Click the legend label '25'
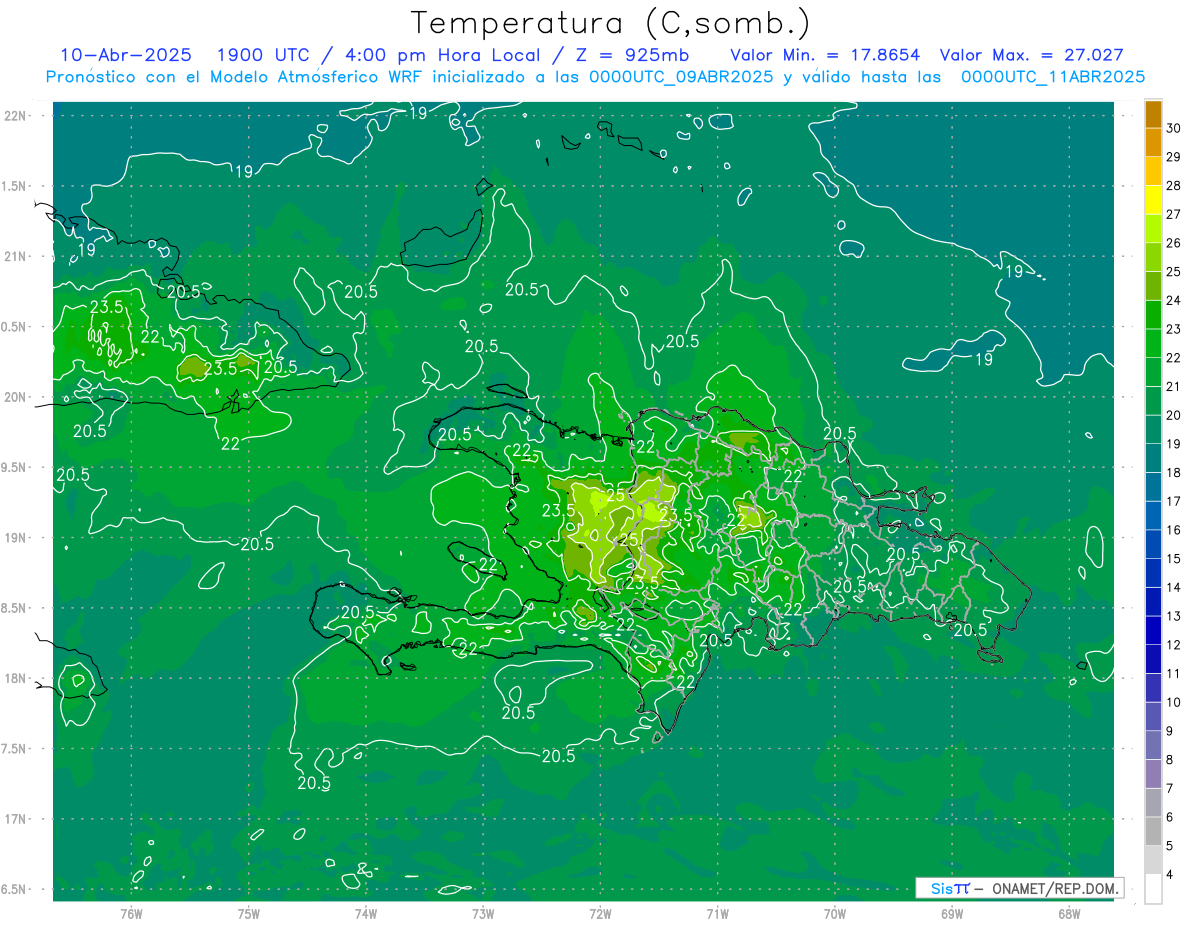The height and width of the screenshot is (927, 1200). tap(1174, 271)
